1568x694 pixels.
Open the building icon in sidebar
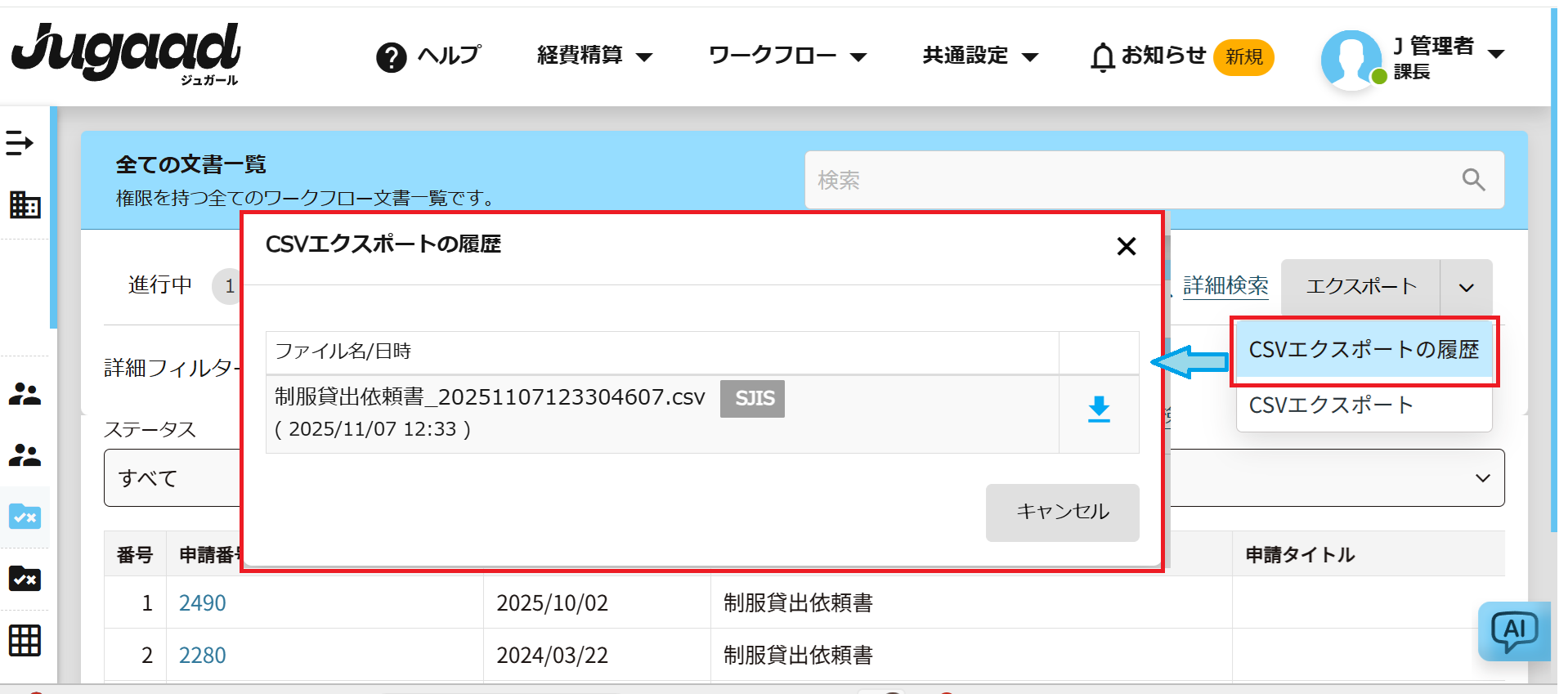tap(25, 204)
